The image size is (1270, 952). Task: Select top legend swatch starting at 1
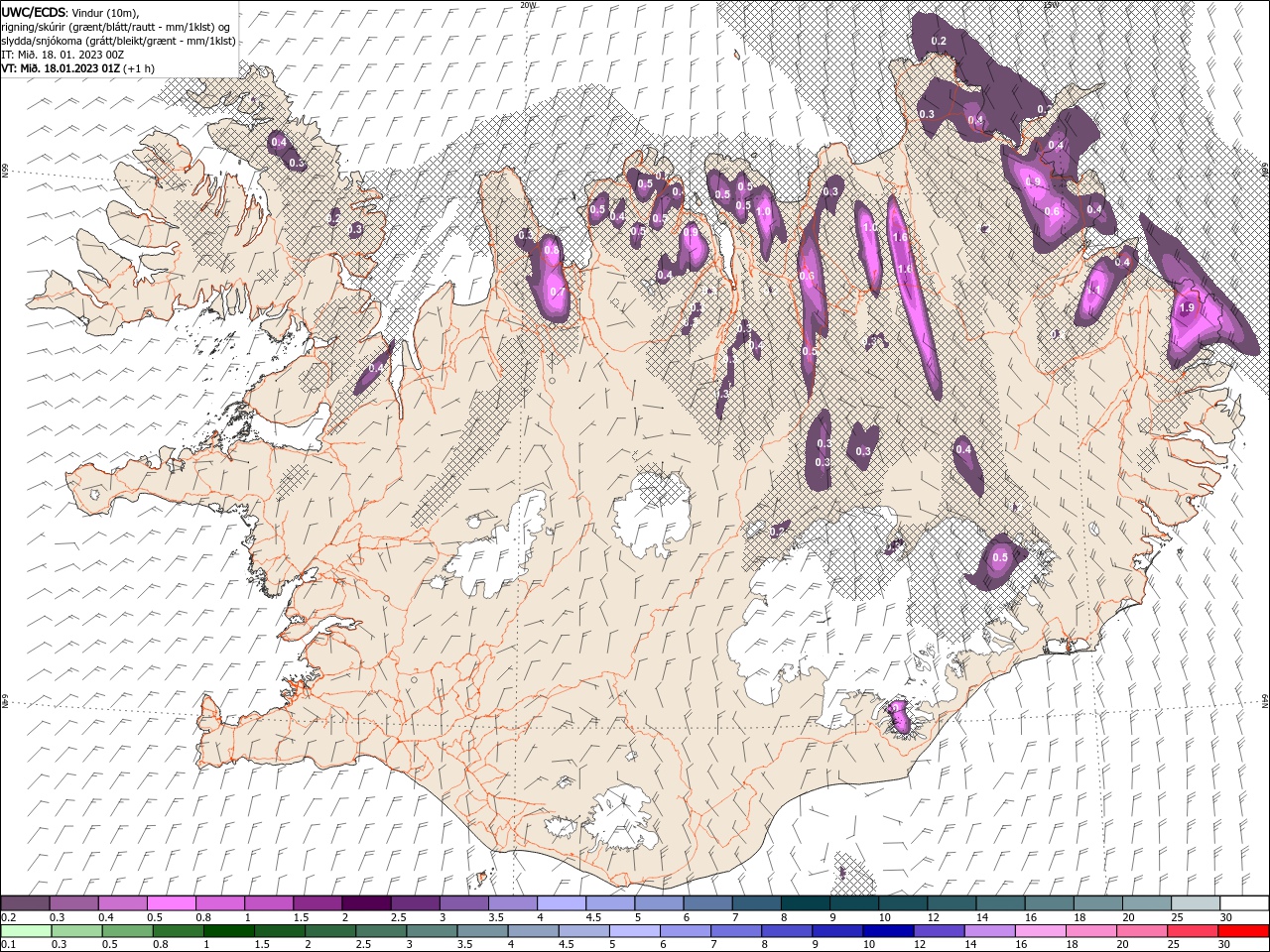click(x=268, y=903)
